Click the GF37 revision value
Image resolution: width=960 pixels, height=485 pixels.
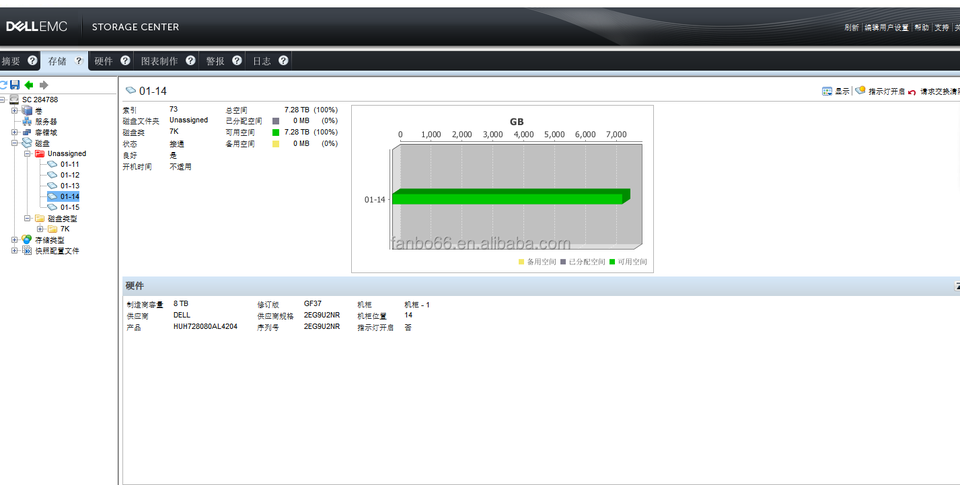click(312, 303)
